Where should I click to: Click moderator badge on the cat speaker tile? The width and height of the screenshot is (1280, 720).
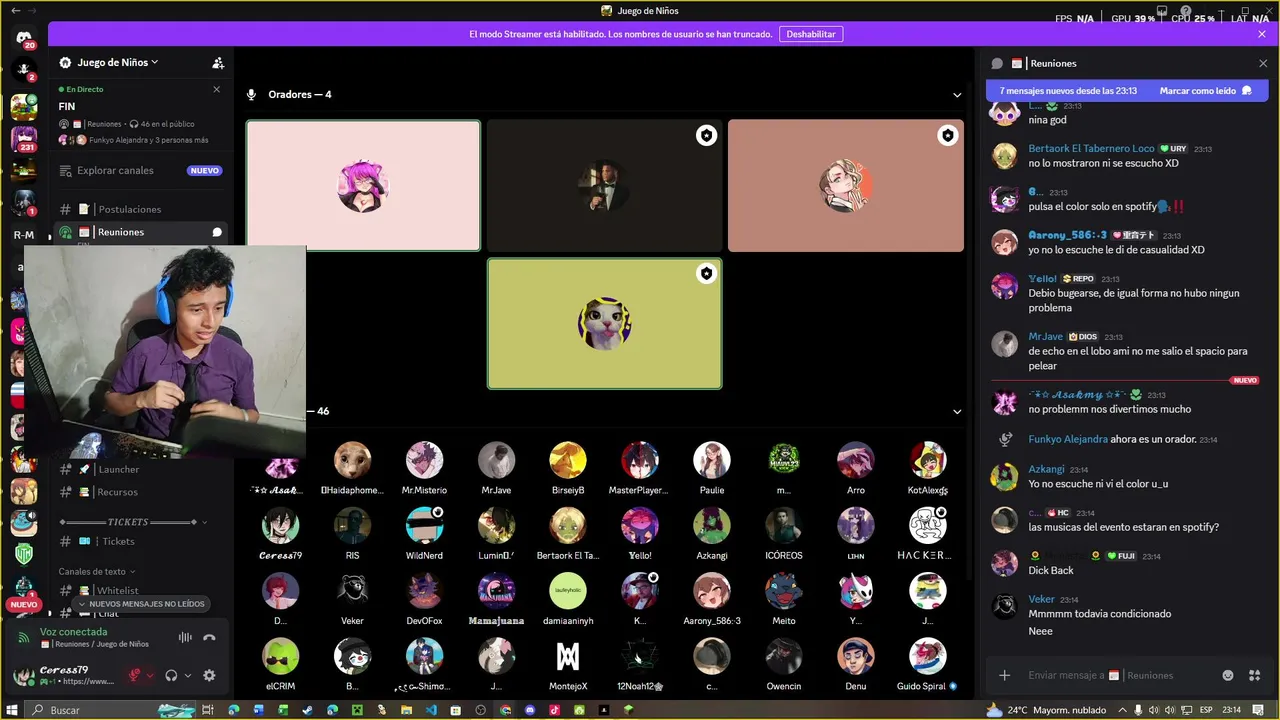pos(706,273)
